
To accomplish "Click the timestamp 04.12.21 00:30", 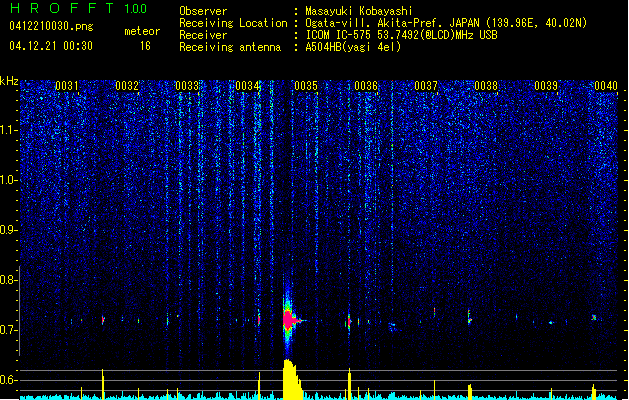I will tap(51, 46).
